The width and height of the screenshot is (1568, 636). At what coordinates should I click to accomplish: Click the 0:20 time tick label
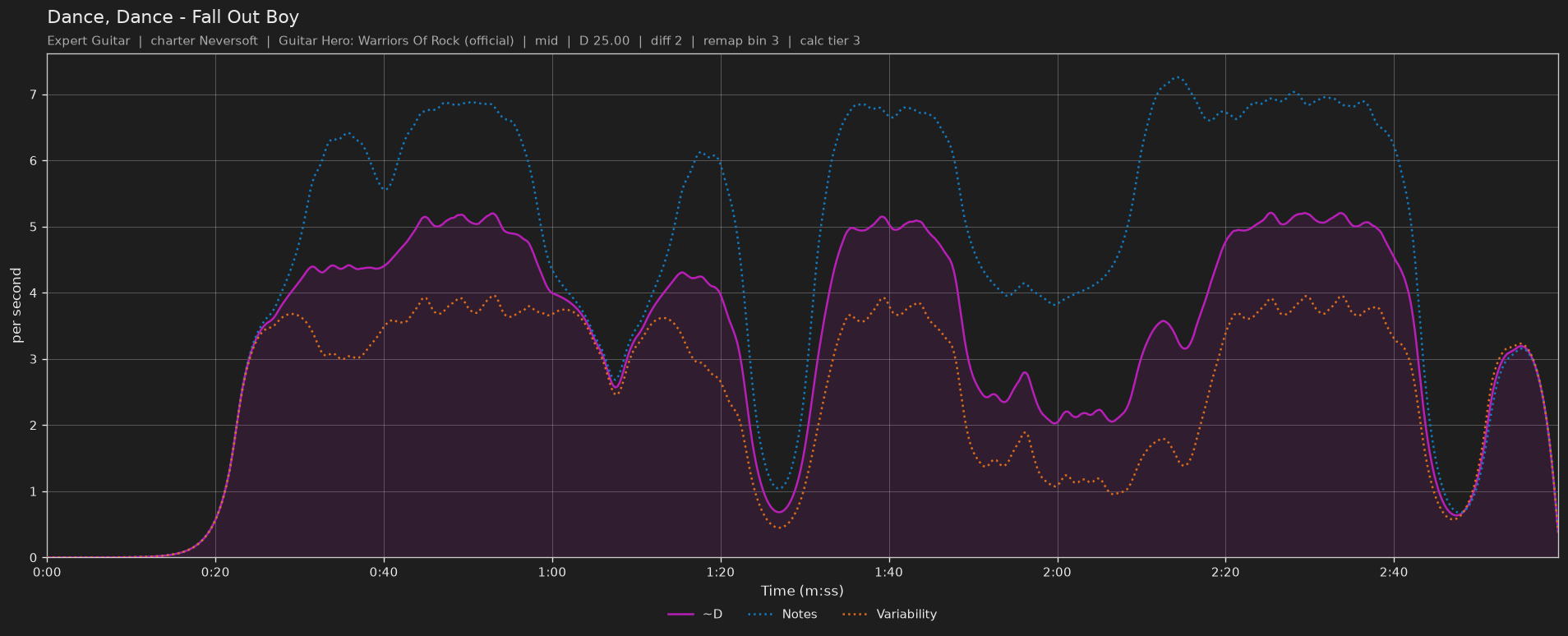click(x=215, y=572)
